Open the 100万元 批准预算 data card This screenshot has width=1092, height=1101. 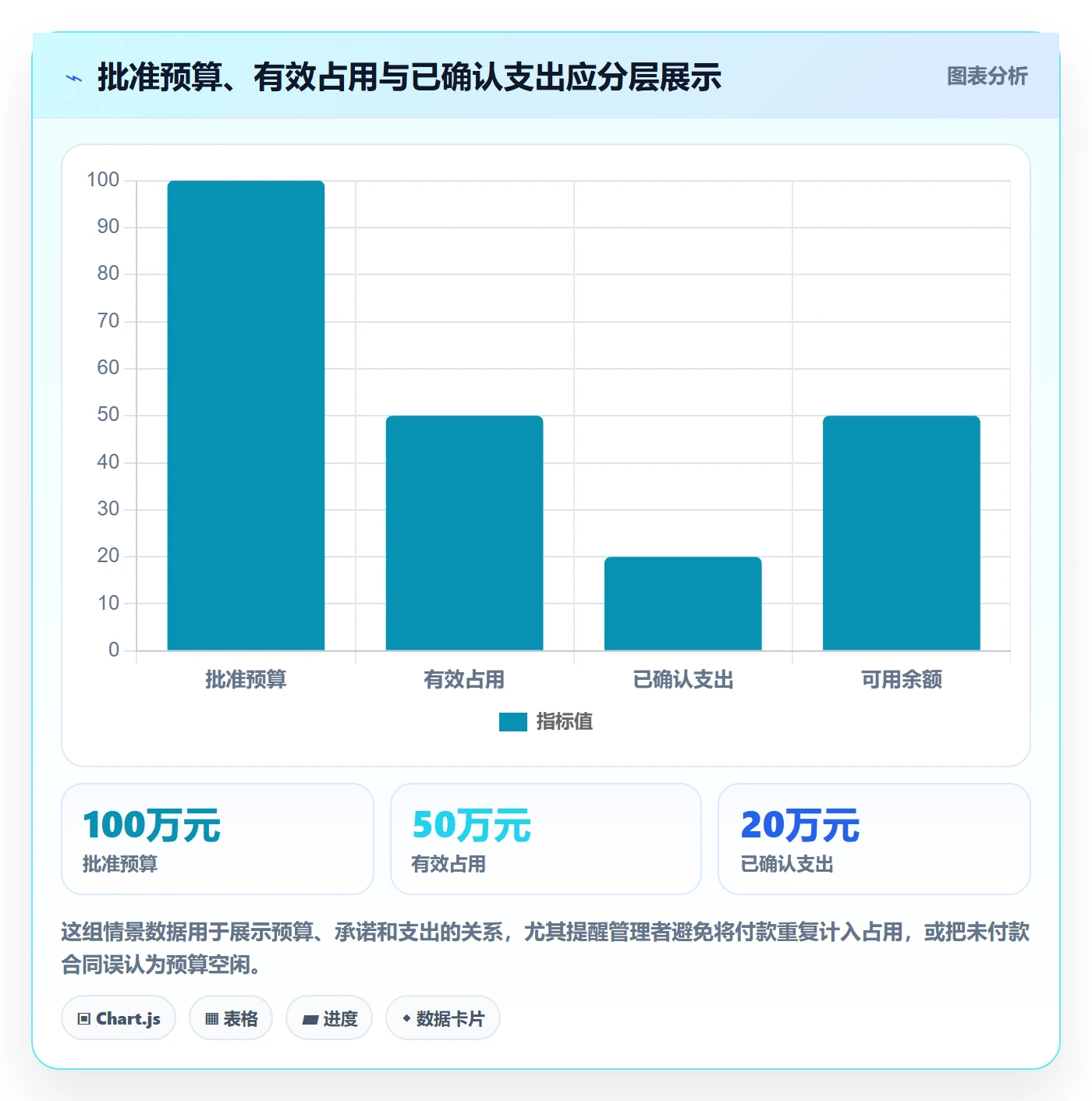pos(218,839)
